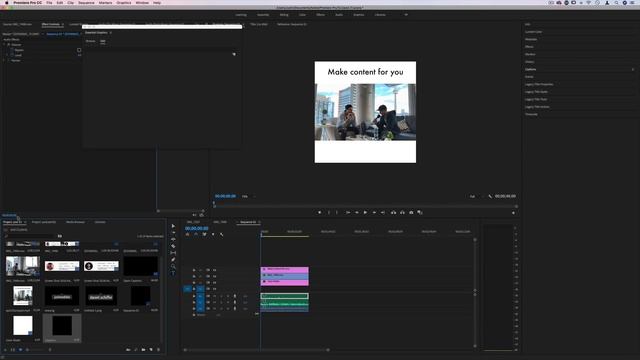Open the Sequence menu in menu bar
This screenshot has height=360, width=640.
tap(86, 2)
